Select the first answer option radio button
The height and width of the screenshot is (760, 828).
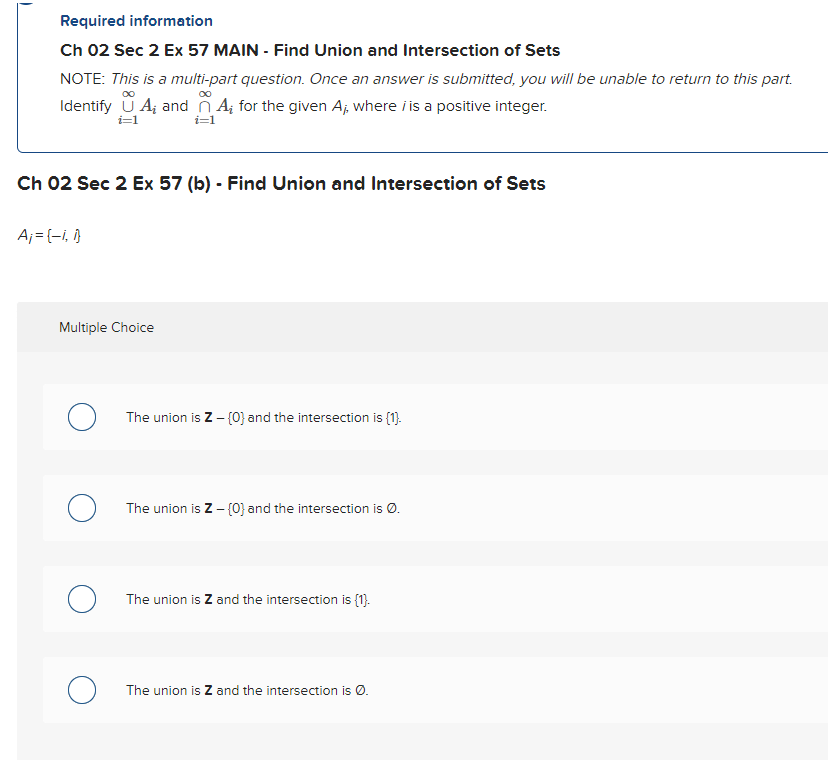pos(81,417)
